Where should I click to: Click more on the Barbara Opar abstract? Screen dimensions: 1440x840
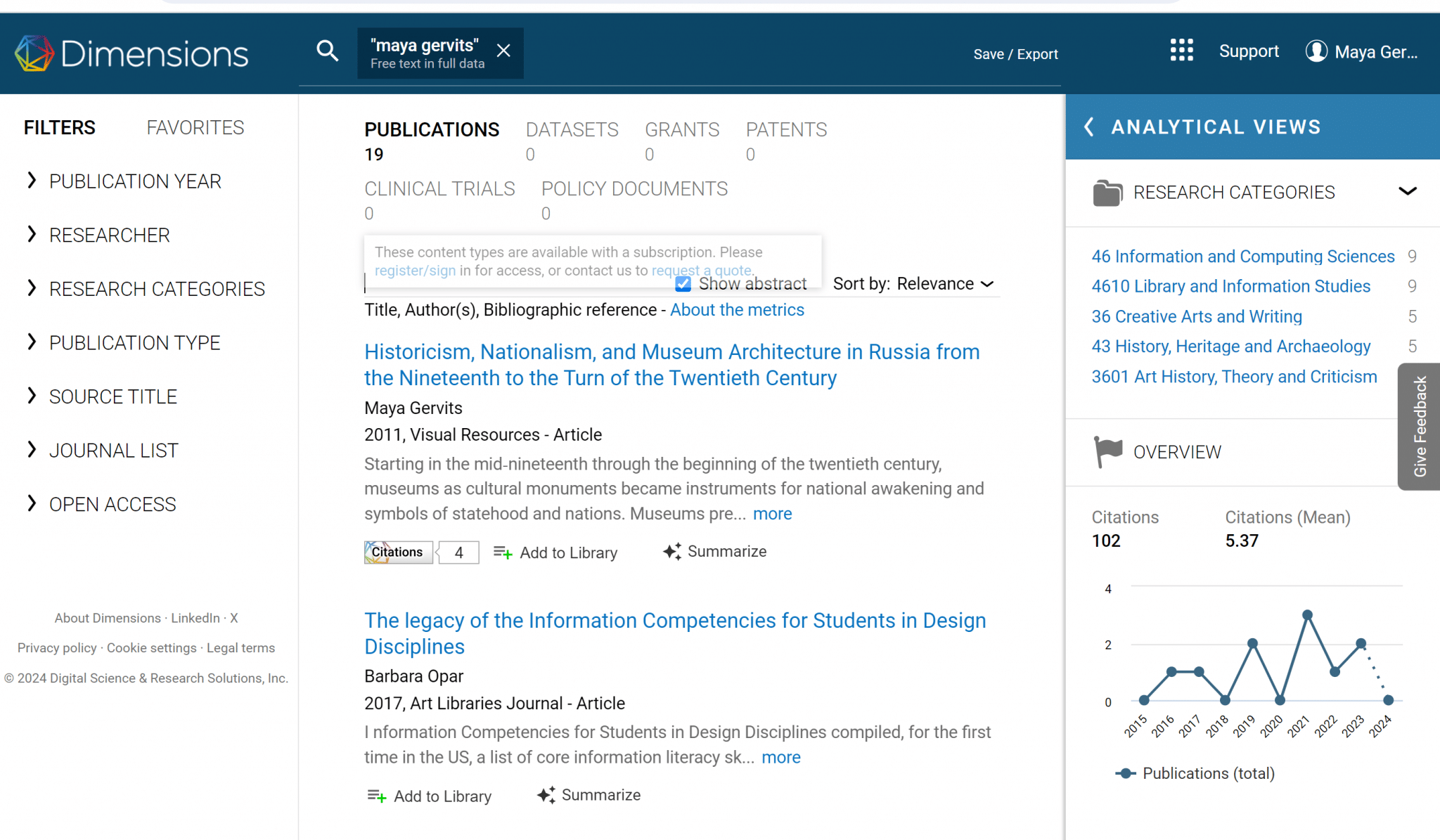click(781, 757)
